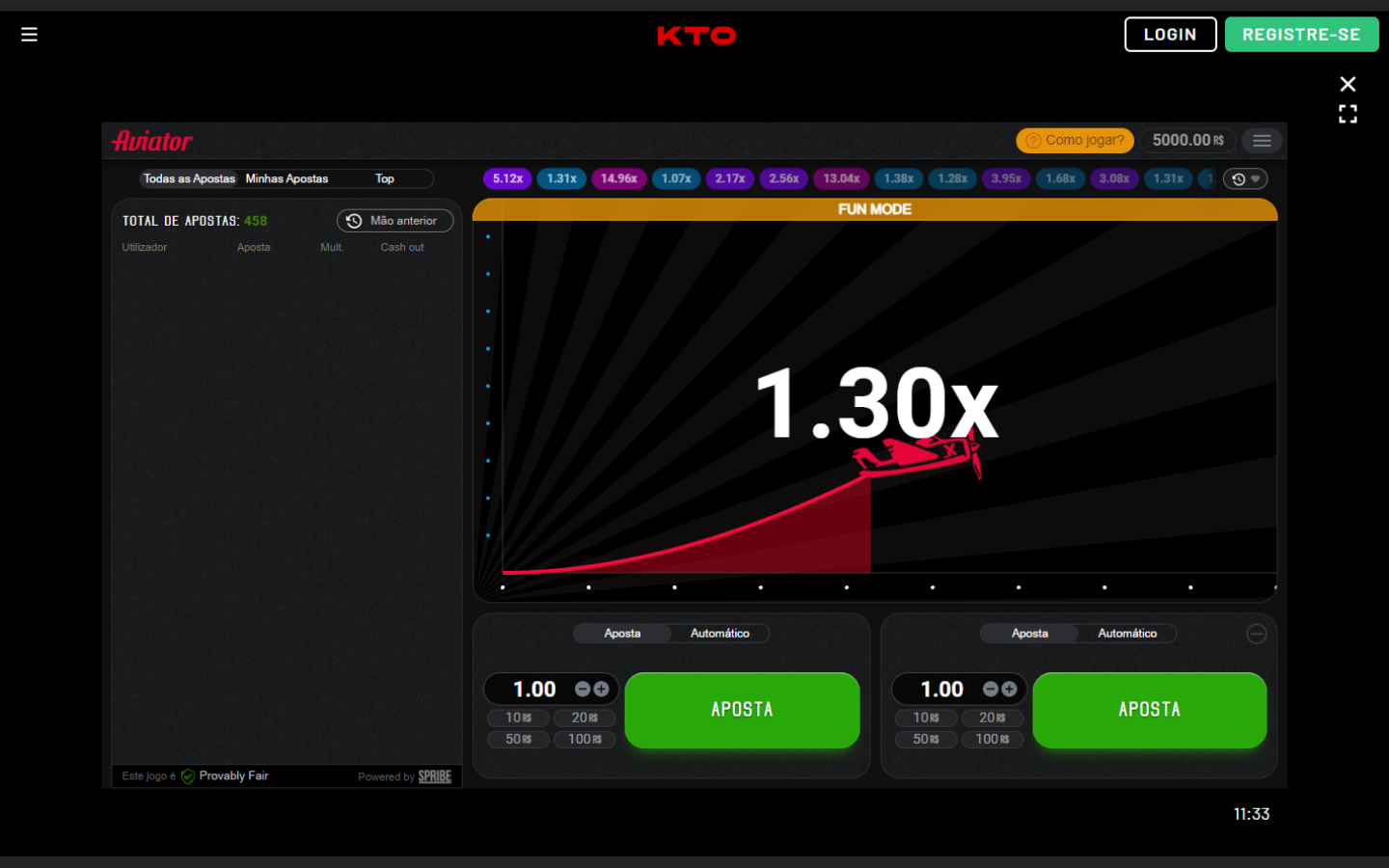Image resolution: width=1389 pixels, height=868 pixels.
Task: Select the 5.12x history multiplier
Action: click(x=507, y=178)
